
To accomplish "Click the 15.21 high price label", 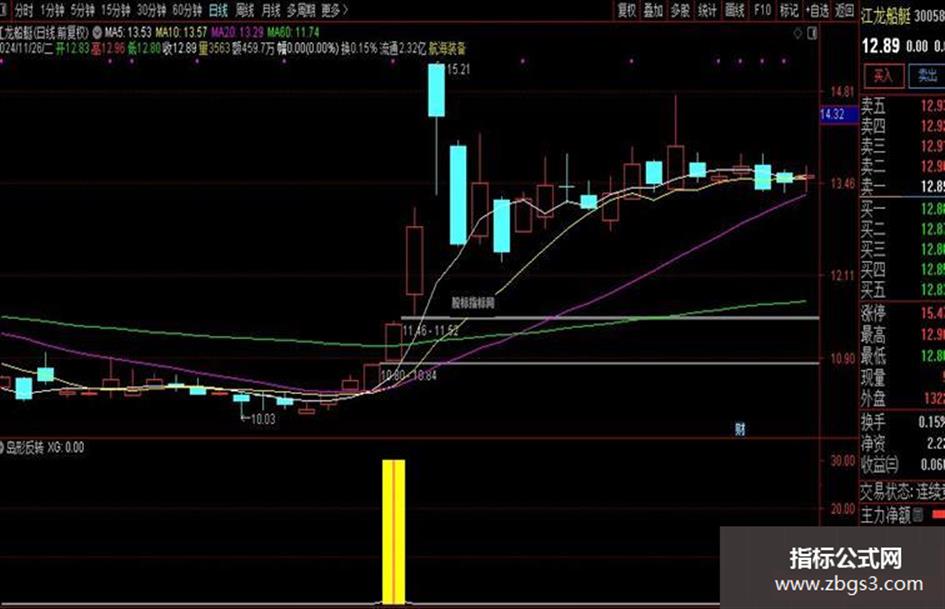I will click(x=458, y=69).
